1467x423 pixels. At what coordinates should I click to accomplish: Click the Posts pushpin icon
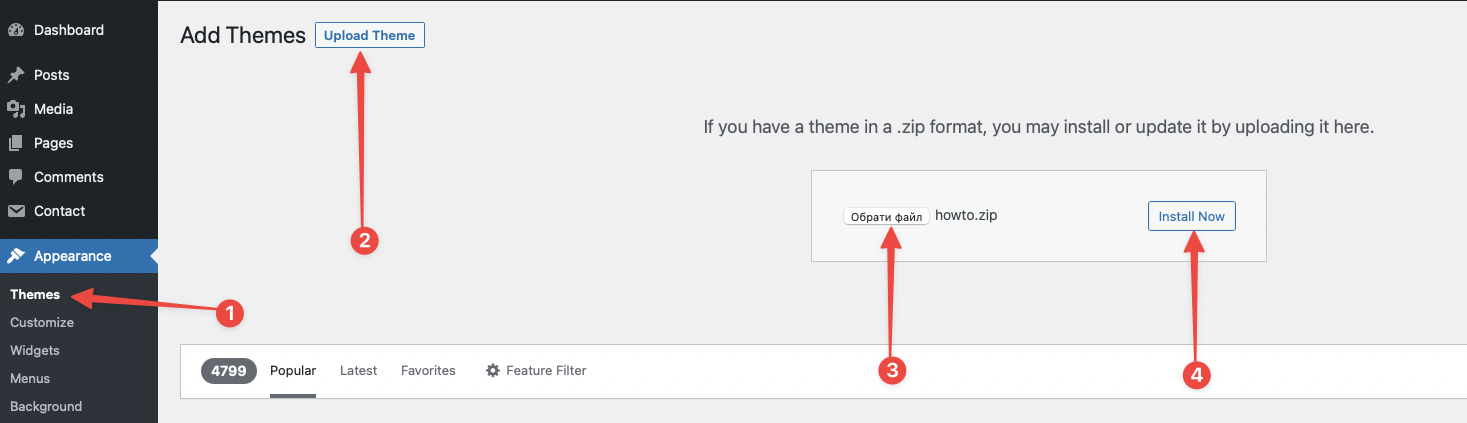pyautogui.click(x=15, y=75)
